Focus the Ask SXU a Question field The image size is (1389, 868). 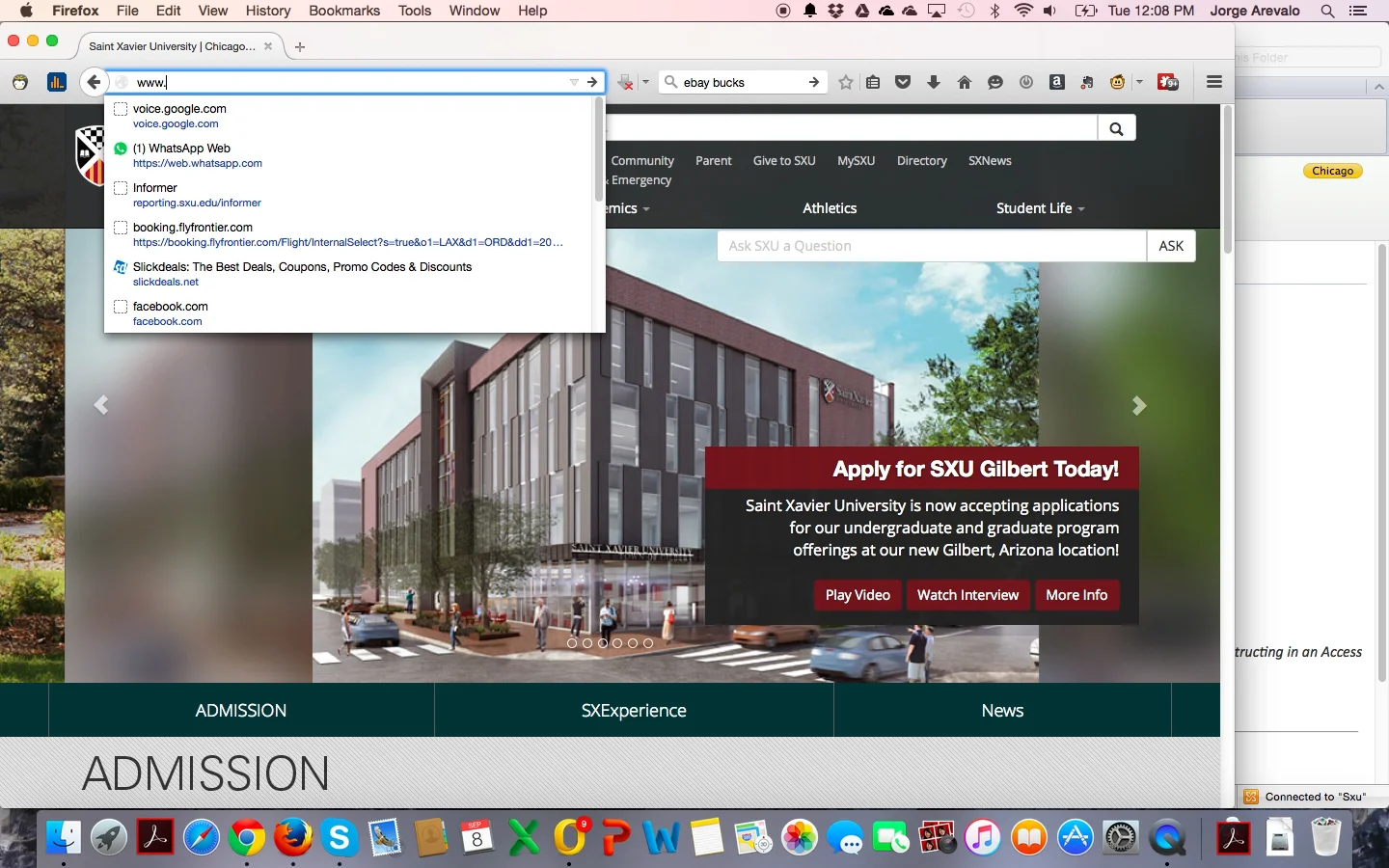(932, 246)
